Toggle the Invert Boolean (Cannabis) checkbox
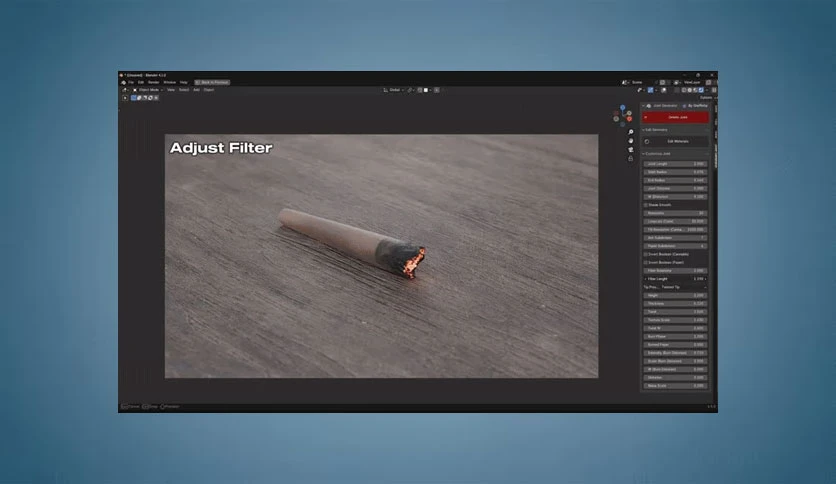Image resolution: width=836 pixels, height=484 pixels. [x=646, y=254]
